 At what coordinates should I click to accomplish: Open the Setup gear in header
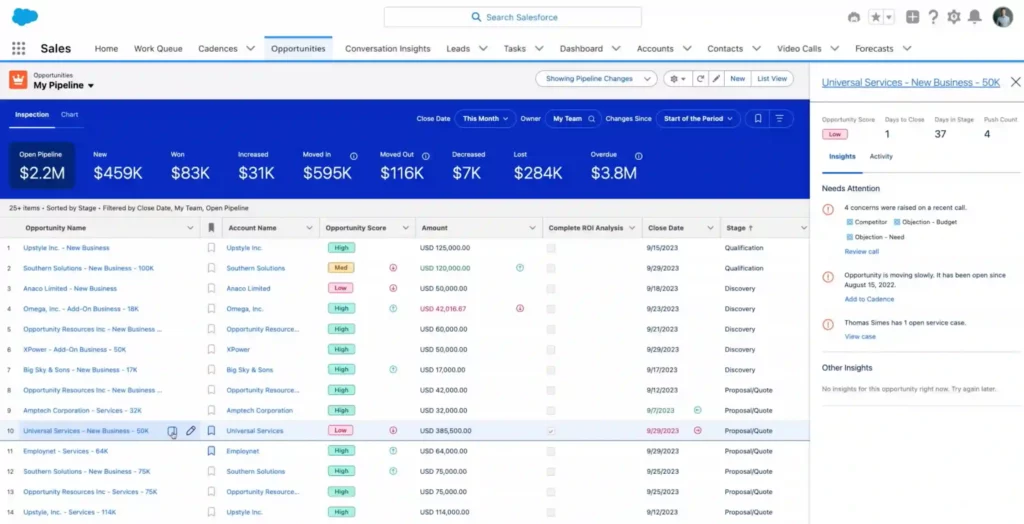pyautogui.click(x=953, y=17)
